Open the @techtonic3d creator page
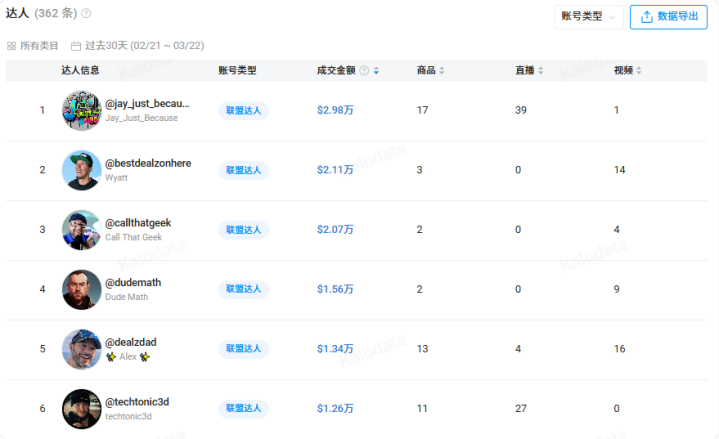 coord(137,402)
